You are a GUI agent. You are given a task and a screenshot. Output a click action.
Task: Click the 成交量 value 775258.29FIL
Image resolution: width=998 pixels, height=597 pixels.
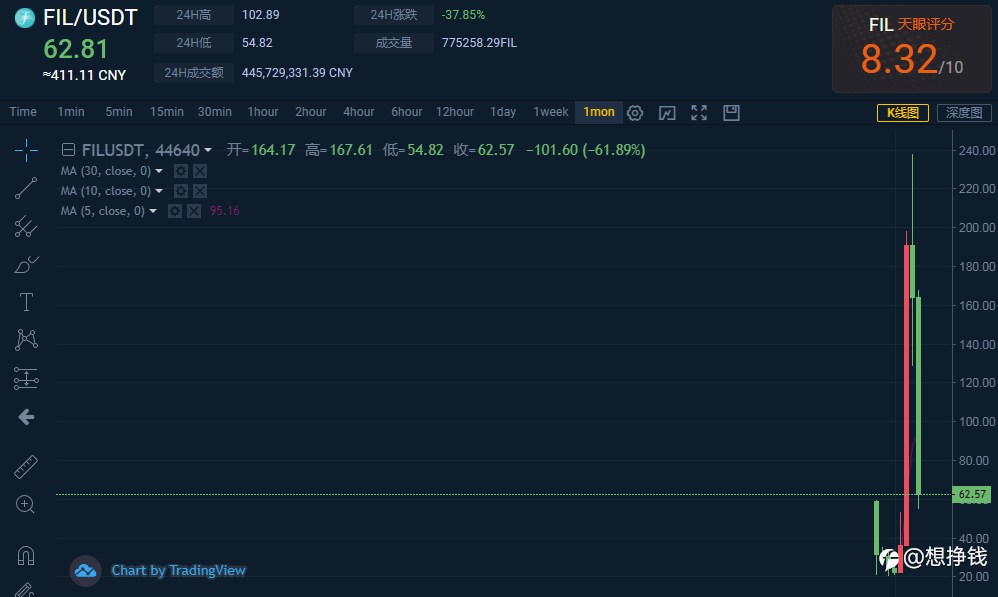pyautogui.click(x=479, y=43)
